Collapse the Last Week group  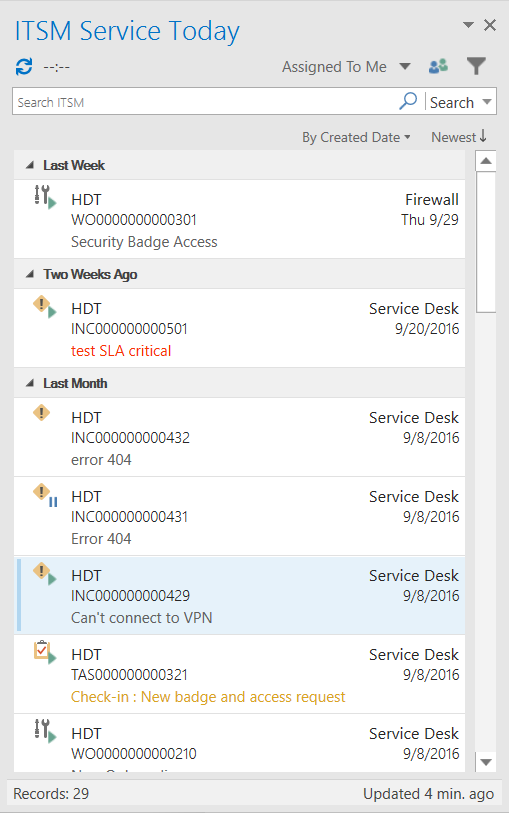pyautogui.click(x=30, y=165)
